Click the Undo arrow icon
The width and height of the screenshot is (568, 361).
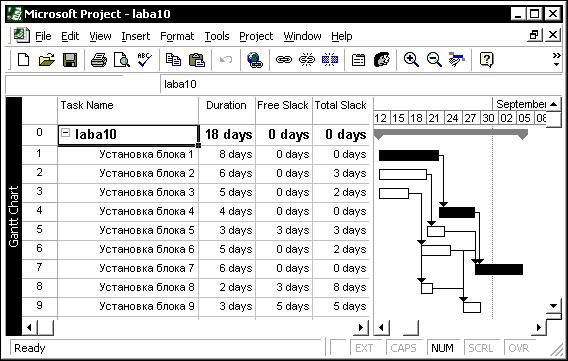point(226,59)
